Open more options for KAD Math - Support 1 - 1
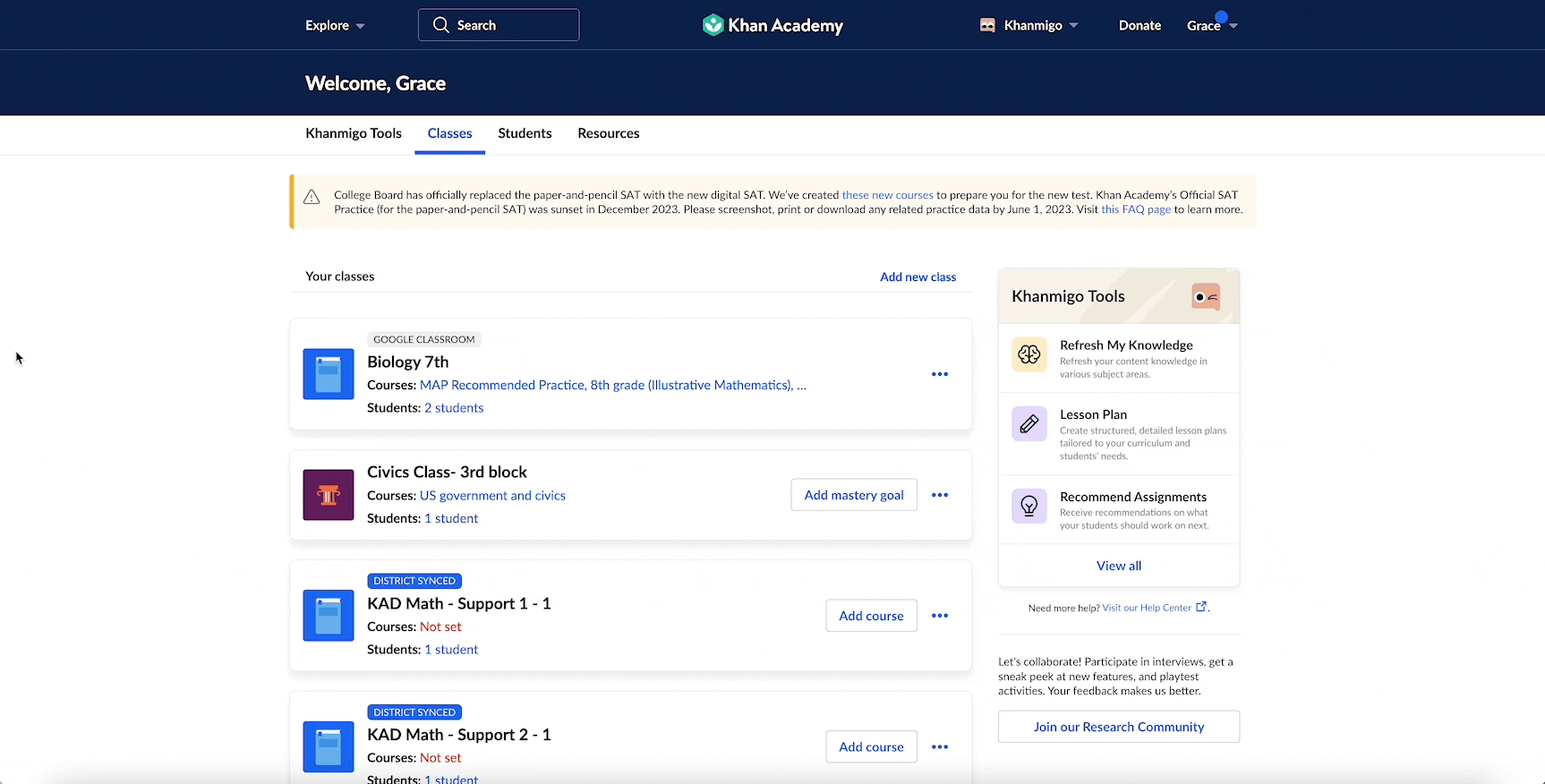1545x784 pixels. click(940, 616)
